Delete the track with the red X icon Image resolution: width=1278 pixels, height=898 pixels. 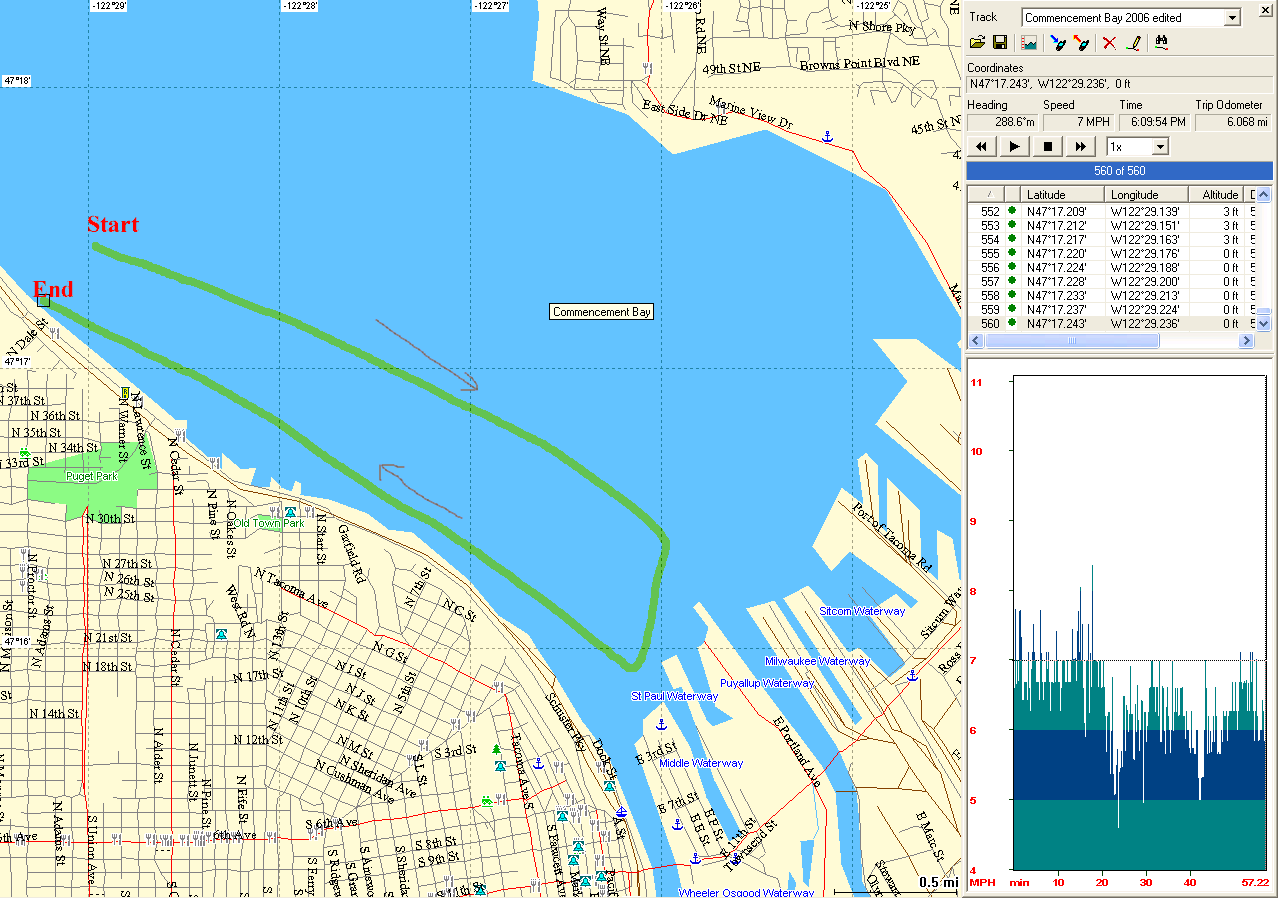tap(1109, 43)
